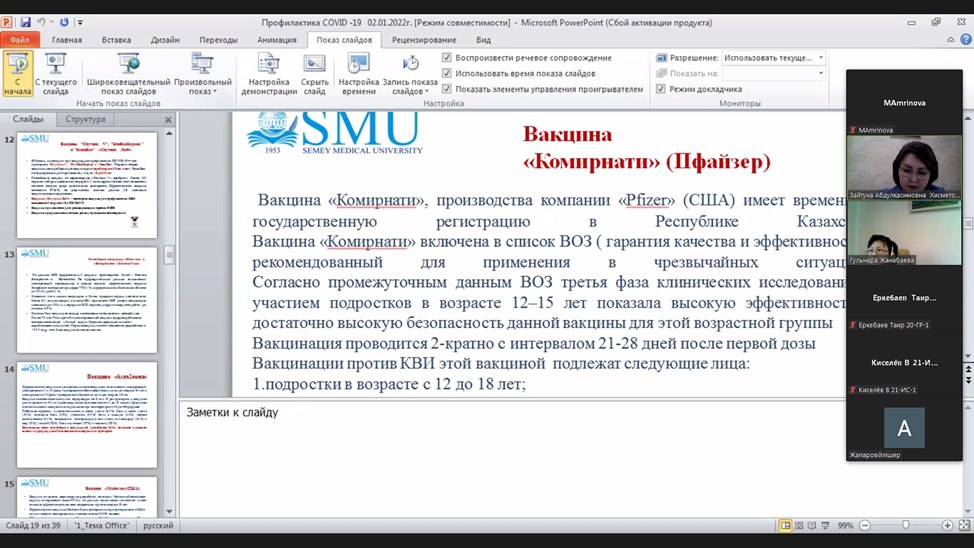This screenshot has height=548, width=974.
Task: Select Гульнара Жанабаева video tile
Action: coord(904,232)
